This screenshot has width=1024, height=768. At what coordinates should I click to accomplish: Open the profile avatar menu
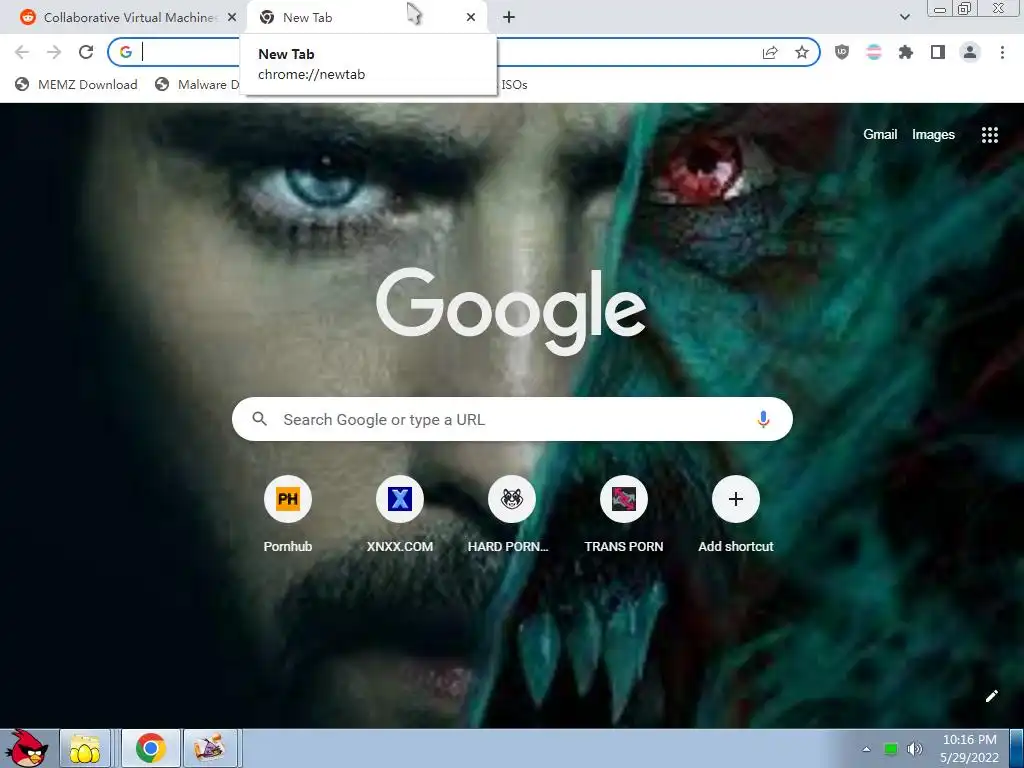coord(970,52)
